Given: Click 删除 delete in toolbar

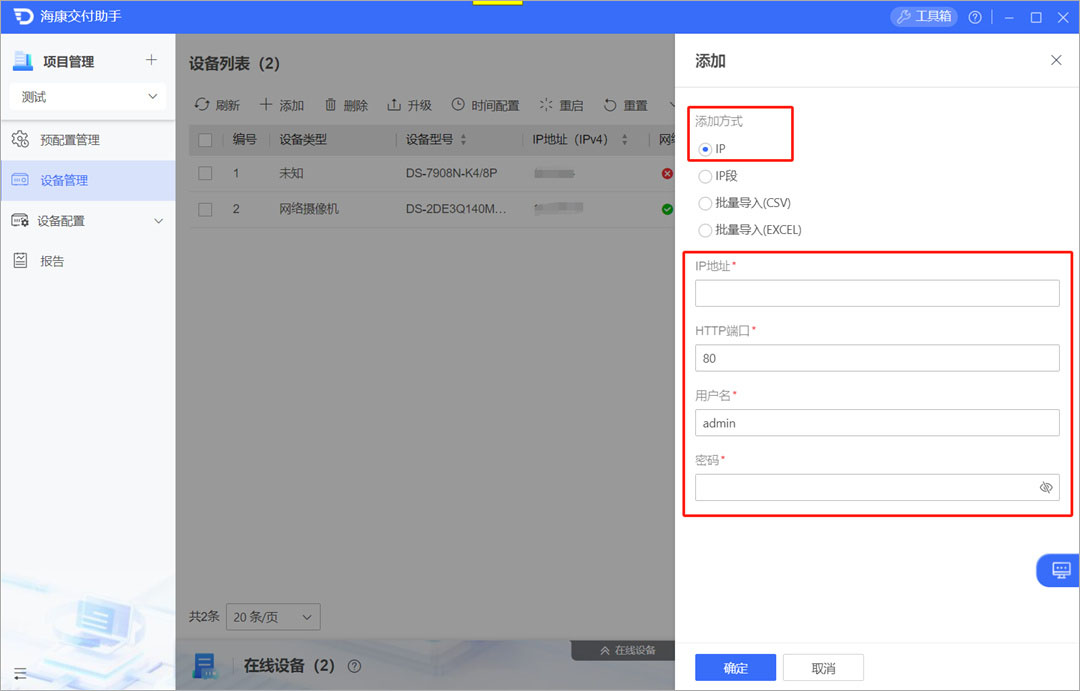Looking at the screenshot, I should click(346, 105).
